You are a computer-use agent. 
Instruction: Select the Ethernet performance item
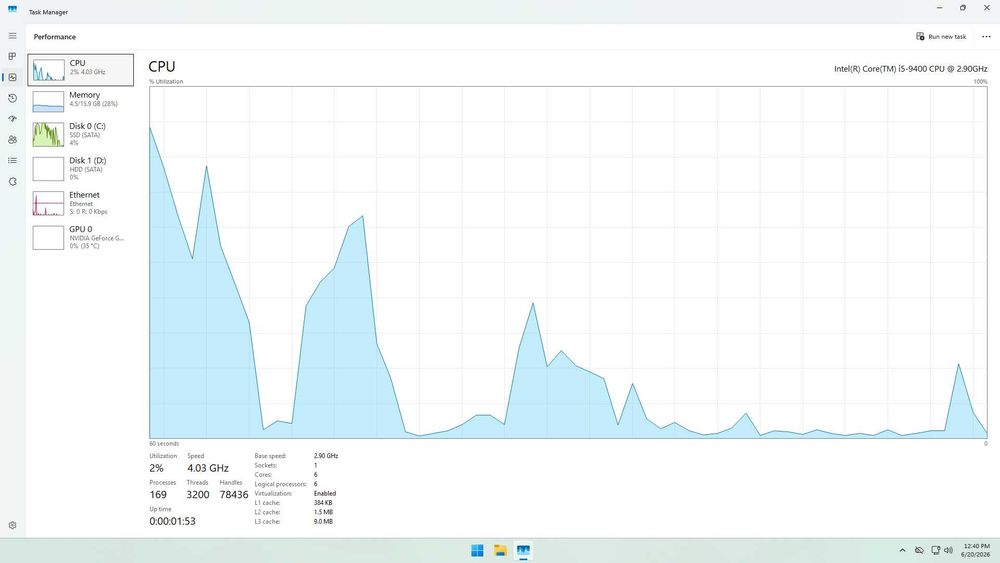(80, 203)
